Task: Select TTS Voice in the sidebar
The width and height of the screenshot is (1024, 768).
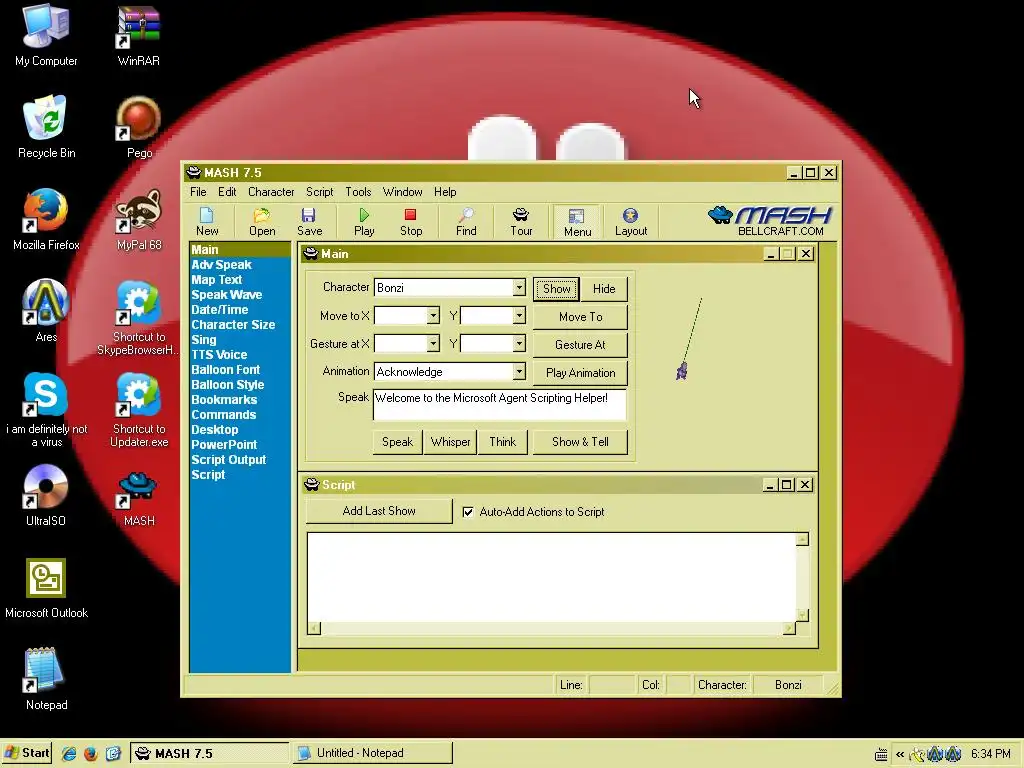Action: pos(219,355)
